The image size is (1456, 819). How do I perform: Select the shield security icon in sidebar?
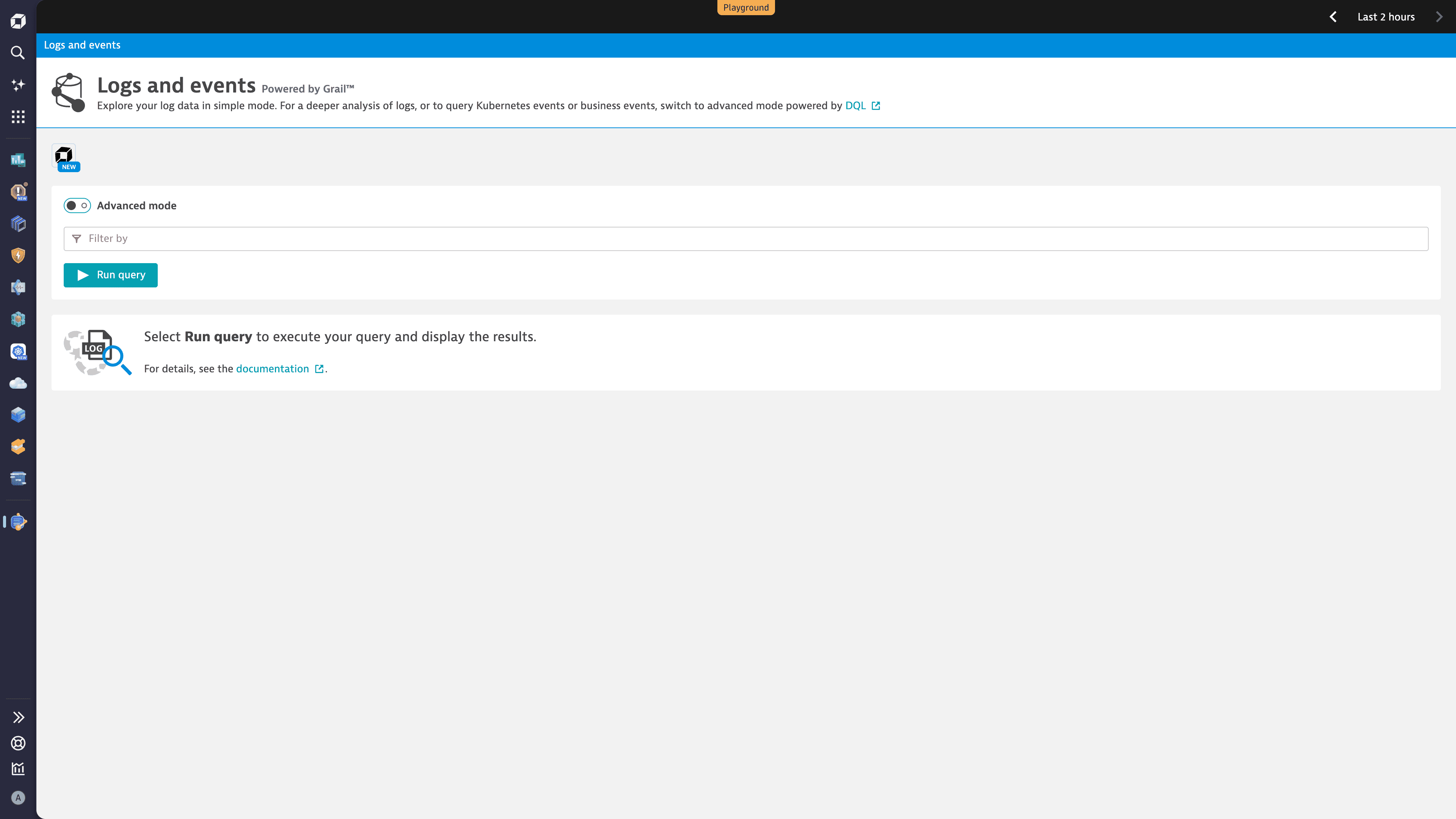click(17, 255)
